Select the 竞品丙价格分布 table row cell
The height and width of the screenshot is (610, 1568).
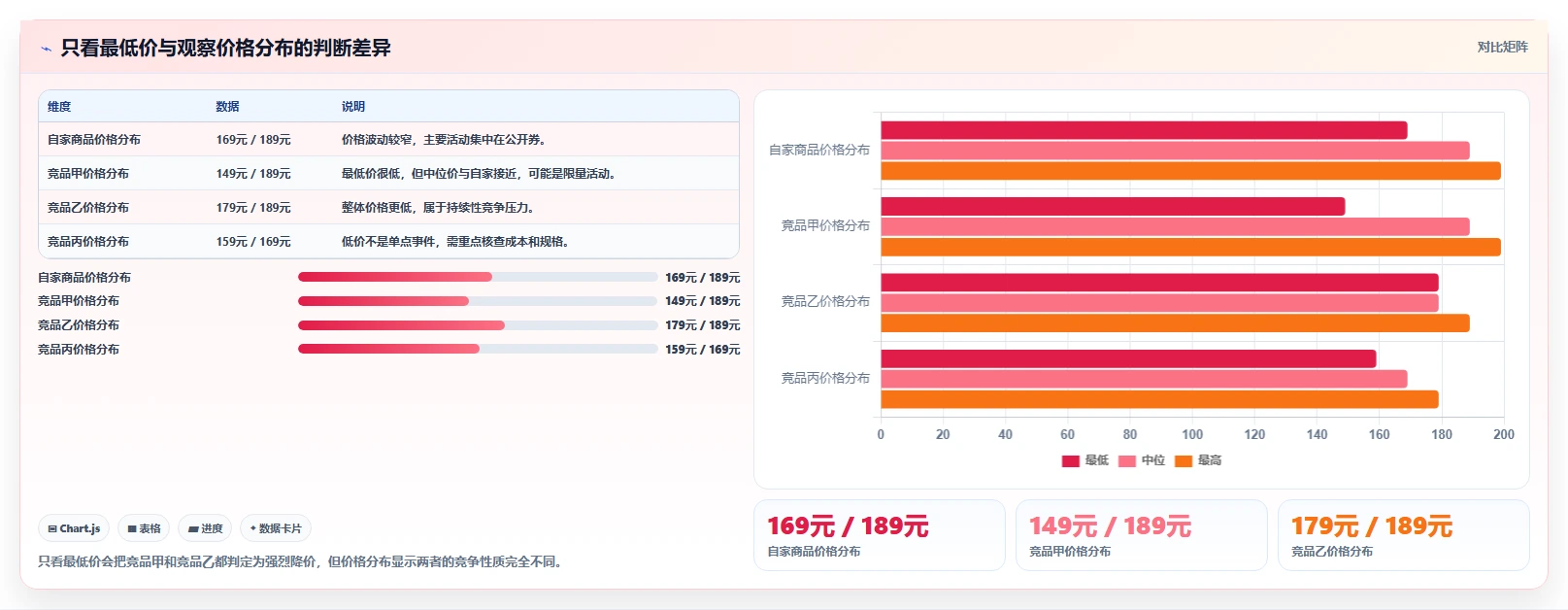[x=88, y=242]
